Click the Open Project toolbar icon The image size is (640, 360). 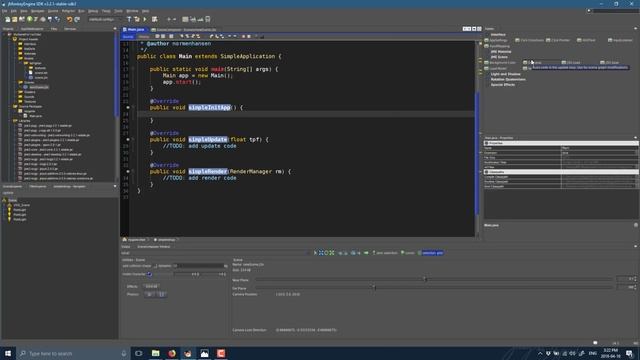pyautogui.click(x=22, y=19)
